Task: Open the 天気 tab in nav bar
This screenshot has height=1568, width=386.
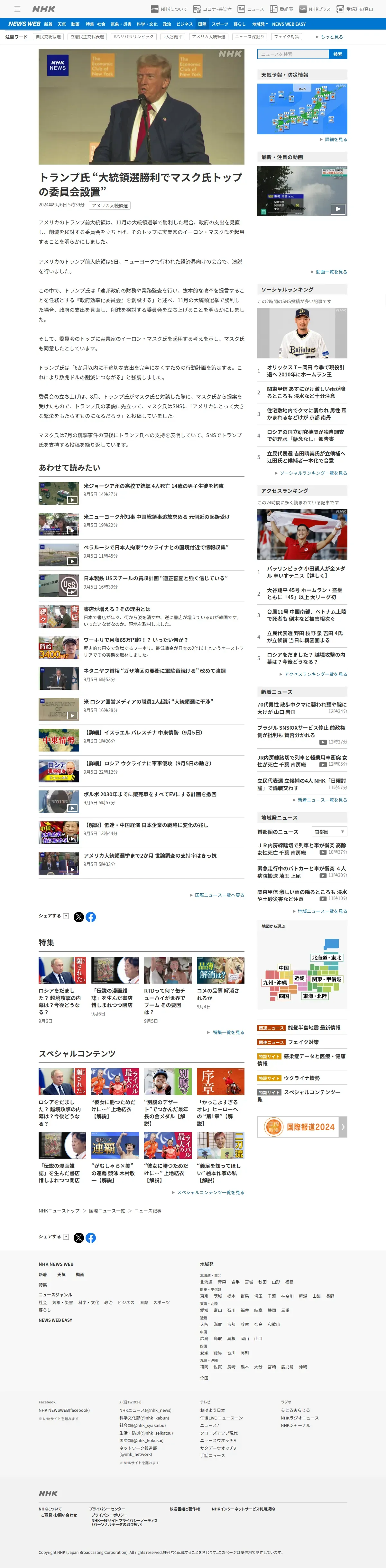Action: click(x=61, y=24)
